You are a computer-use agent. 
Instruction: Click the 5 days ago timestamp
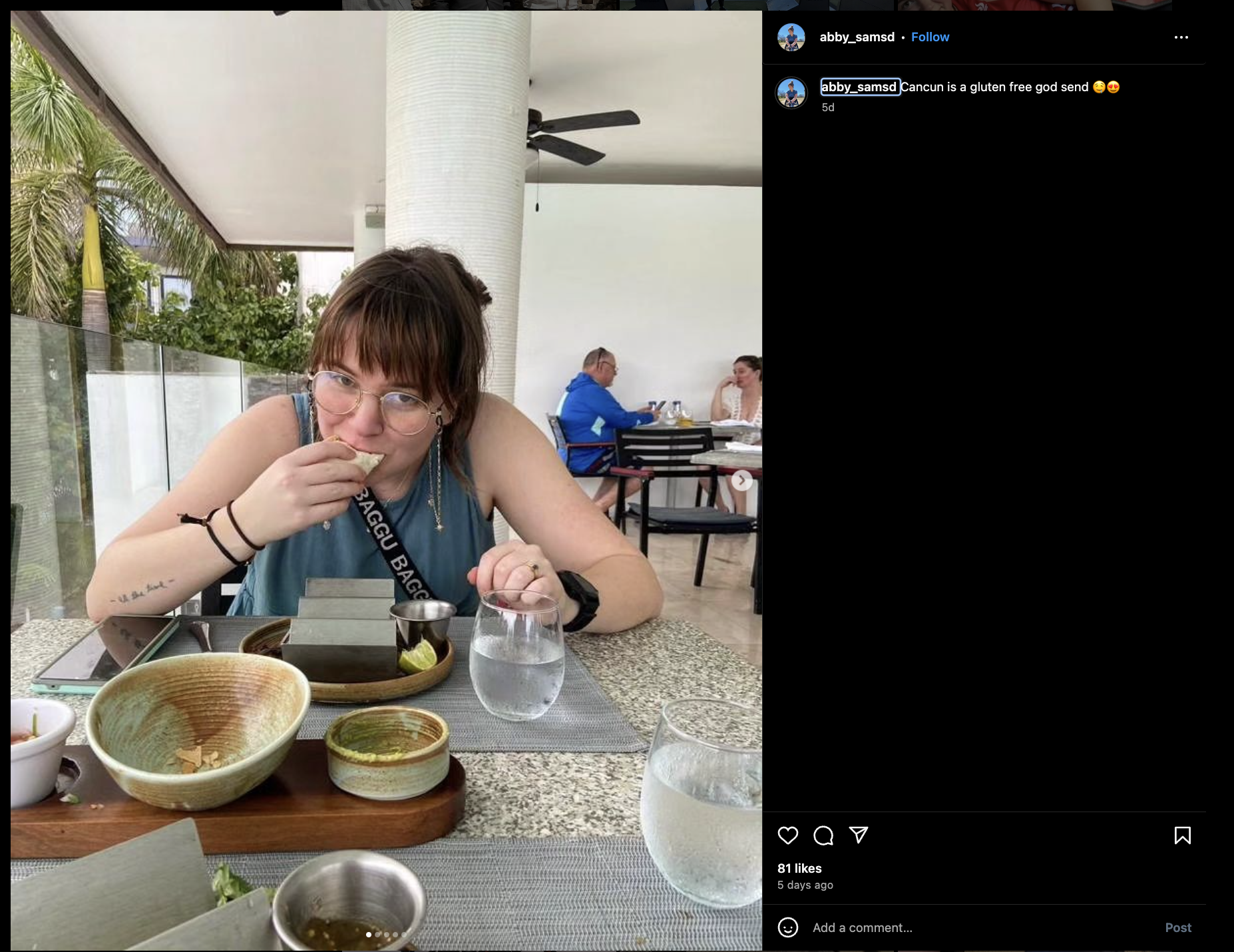tap(805, 885)
